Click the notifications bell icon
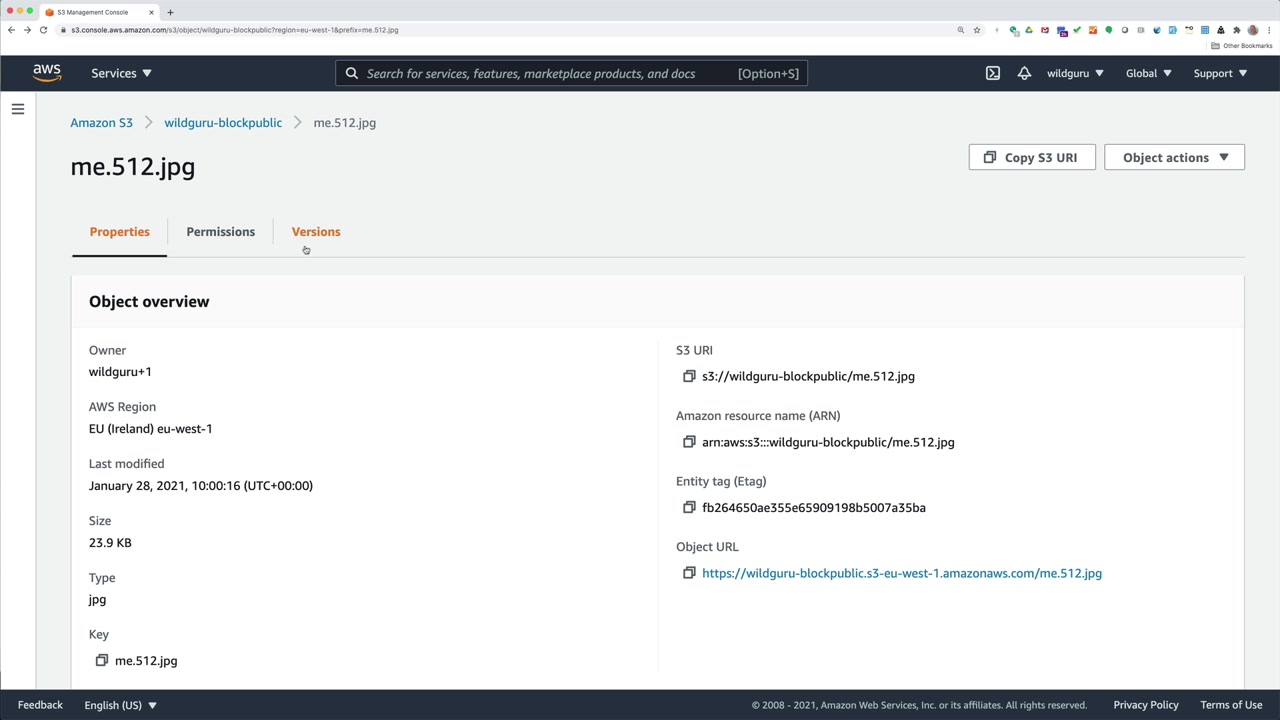1280x720 pixels. (x=1024, y=73)
